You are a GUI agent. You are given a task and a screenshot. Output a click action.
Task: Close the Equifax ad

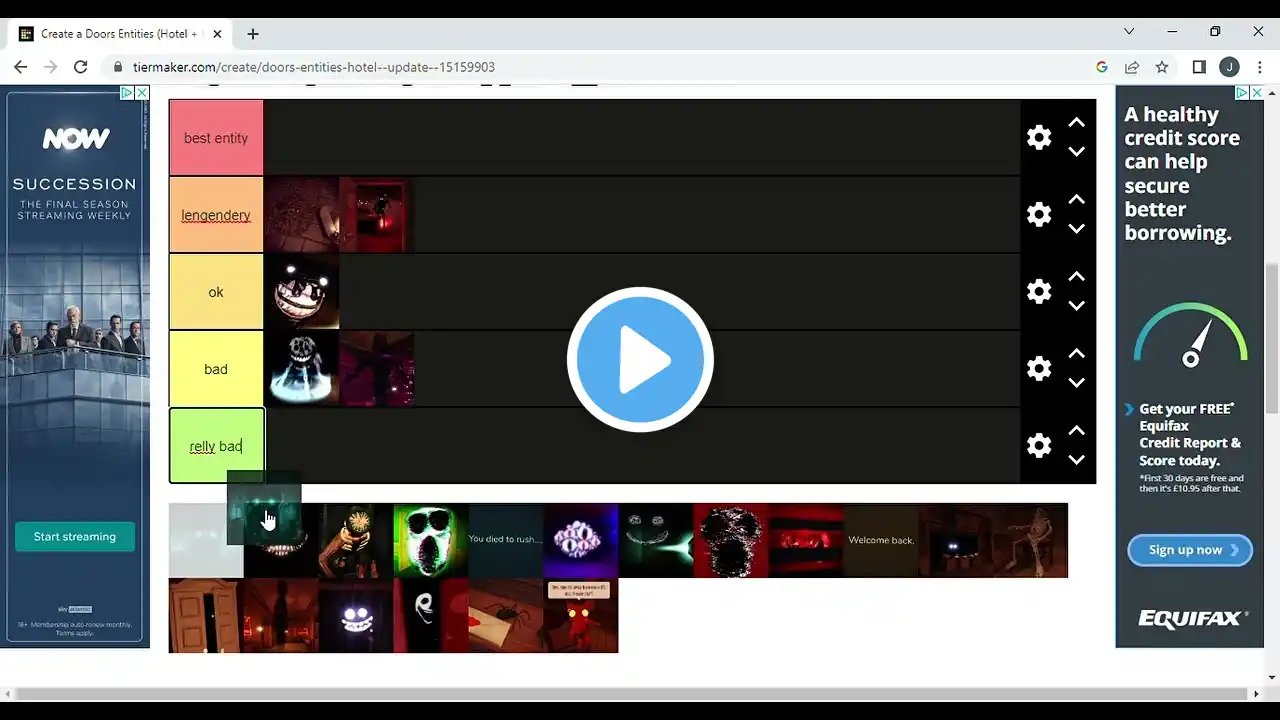click(x=1256, y=92)
